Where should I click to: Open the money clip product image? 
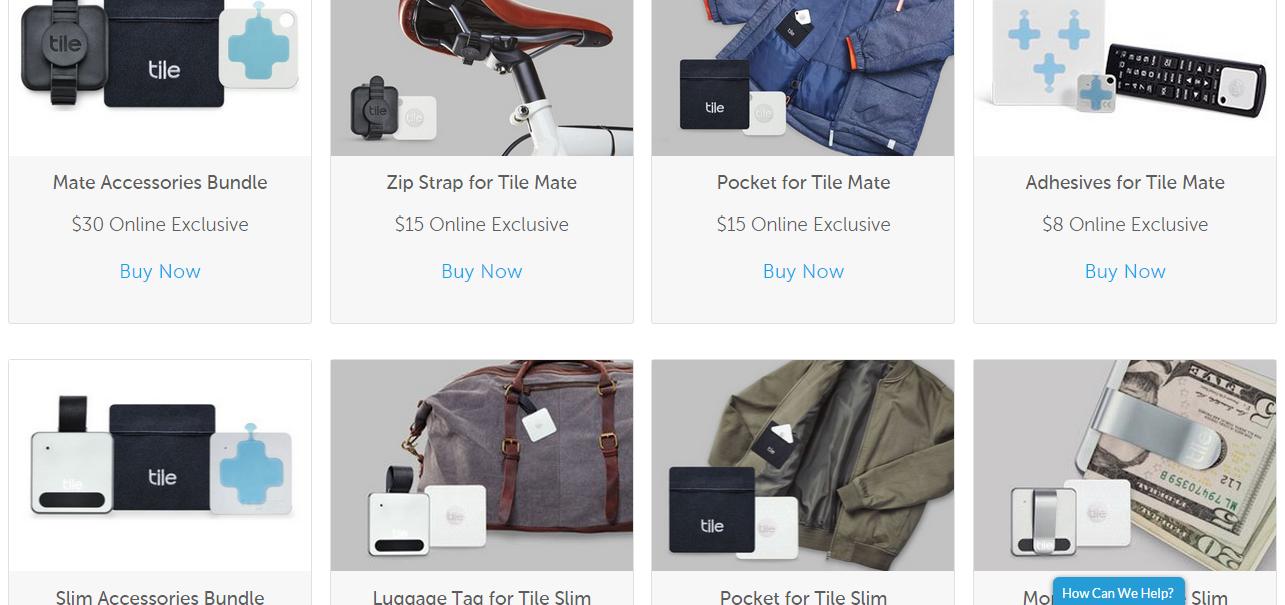[x=1125, y=466]
